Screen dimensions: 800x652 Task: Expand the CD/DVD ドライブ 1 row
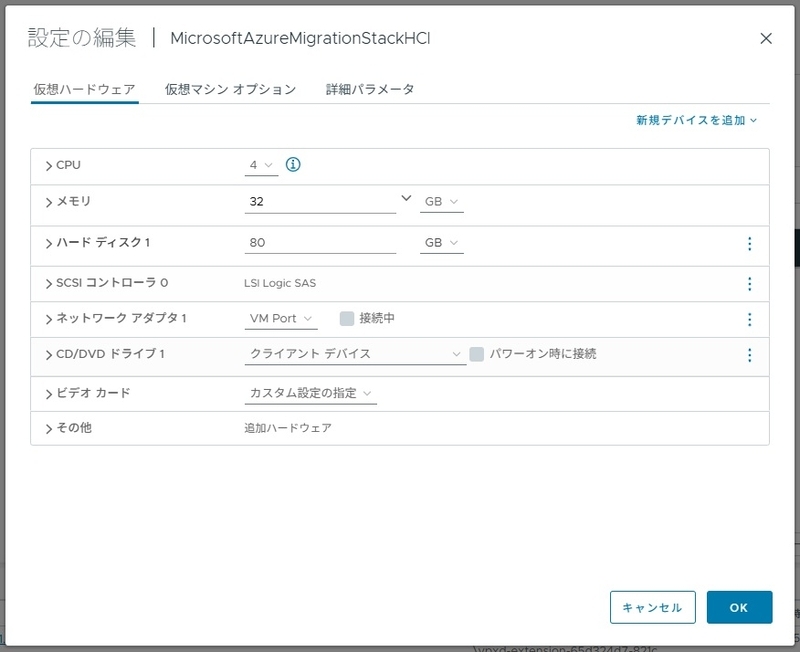point(49,355)
